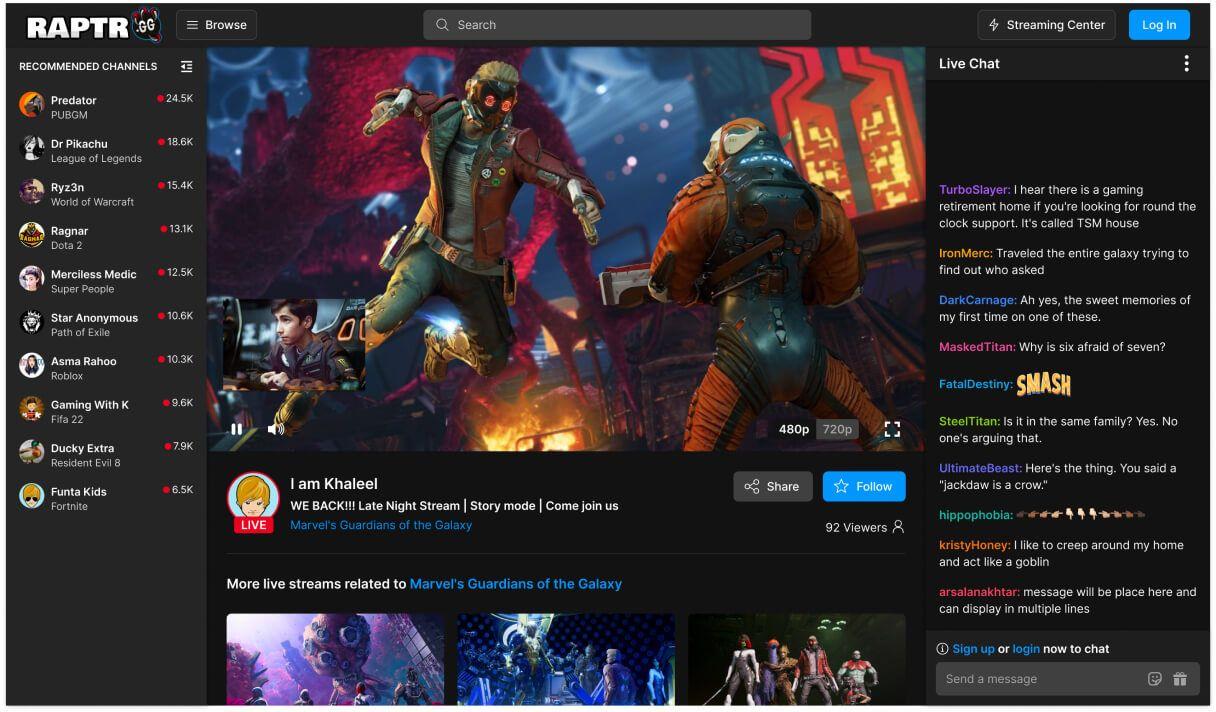
Task: Open Asma Rahoo's channel avatar
Action: (x=32, y=366)
